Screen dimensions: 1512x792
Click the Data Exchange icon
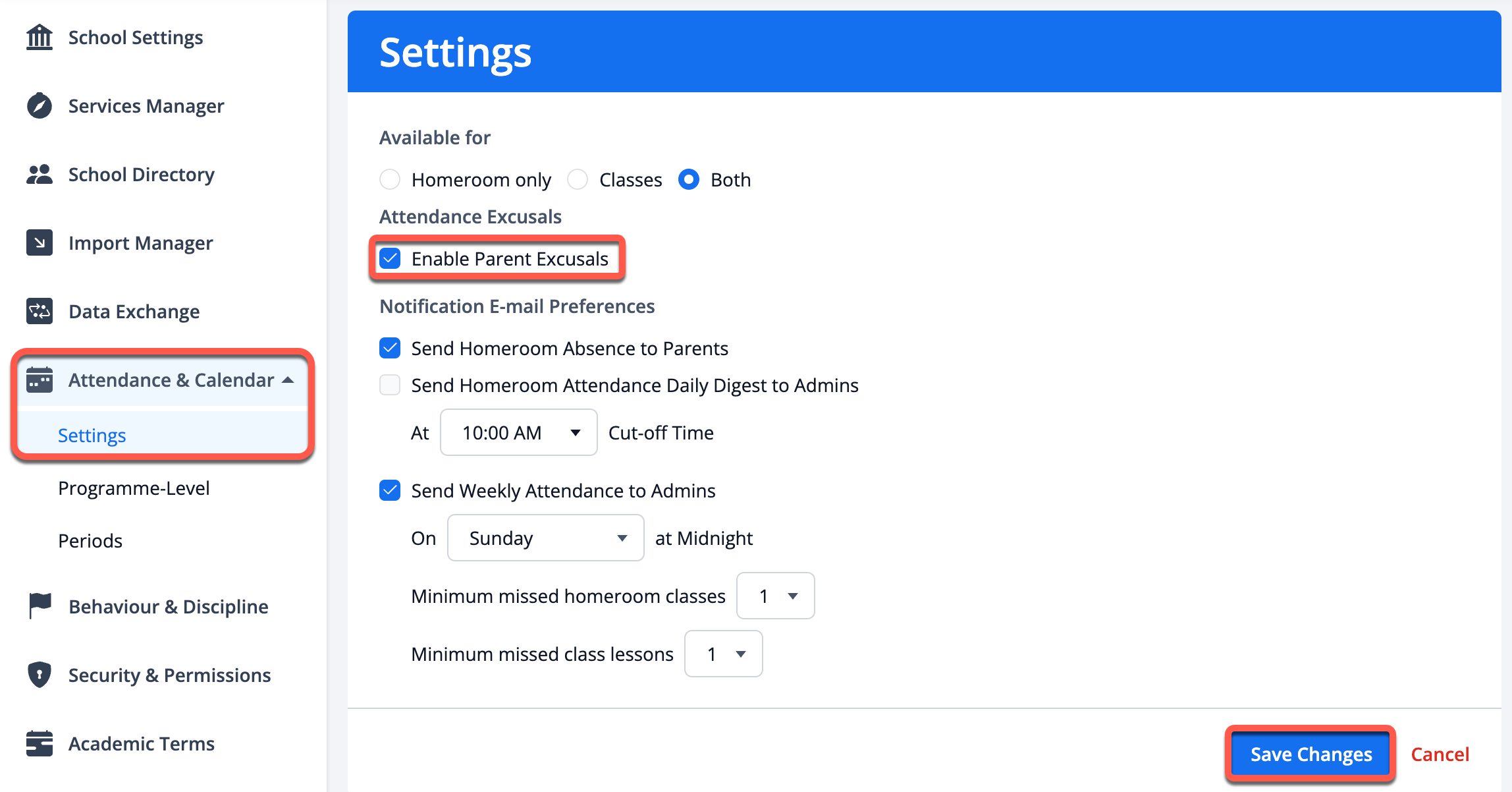40,312
